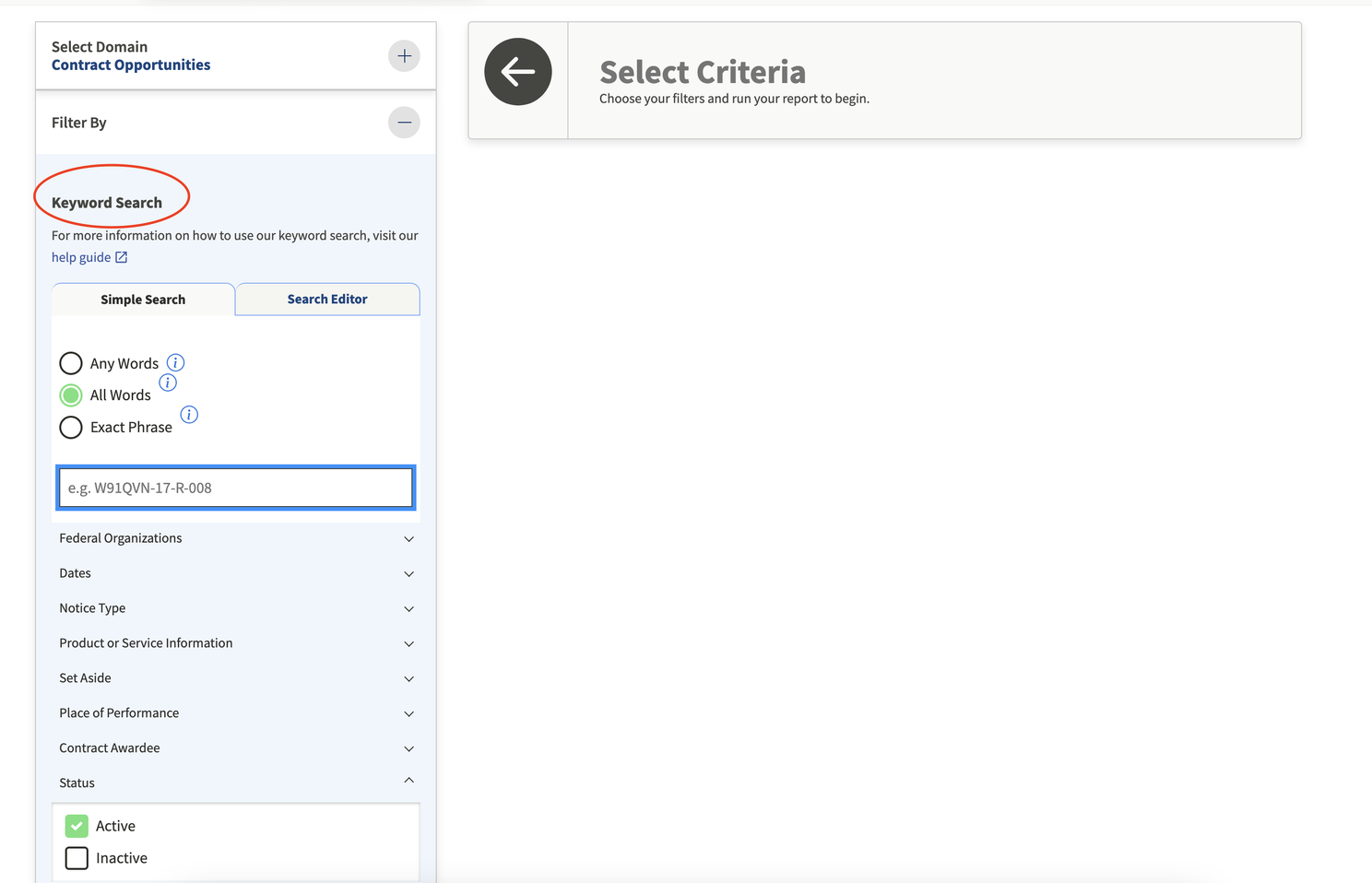Select the All Words radio button
Image resolution: width=1372 pixels, height=883 pixels.
coord(71,395)
